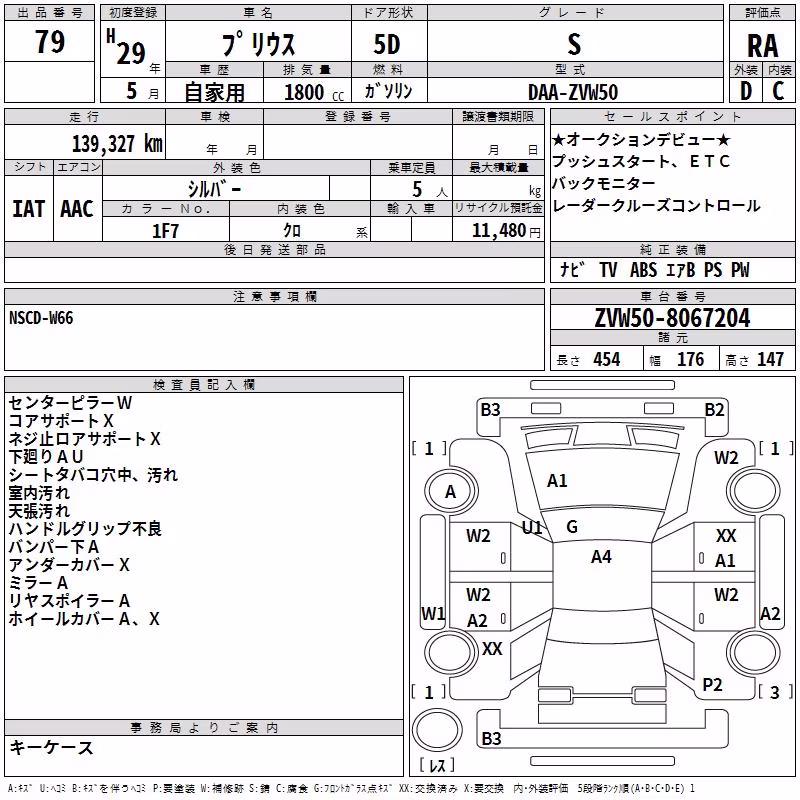Select the note 室内汚れ
The image size is (800, 800).
[39, 493]
